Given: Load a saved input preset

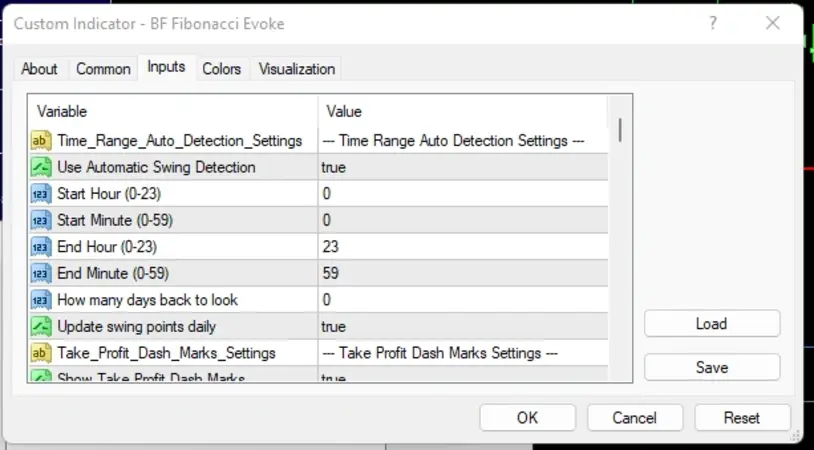Looking at the screenshot, I should coord(712,324).
